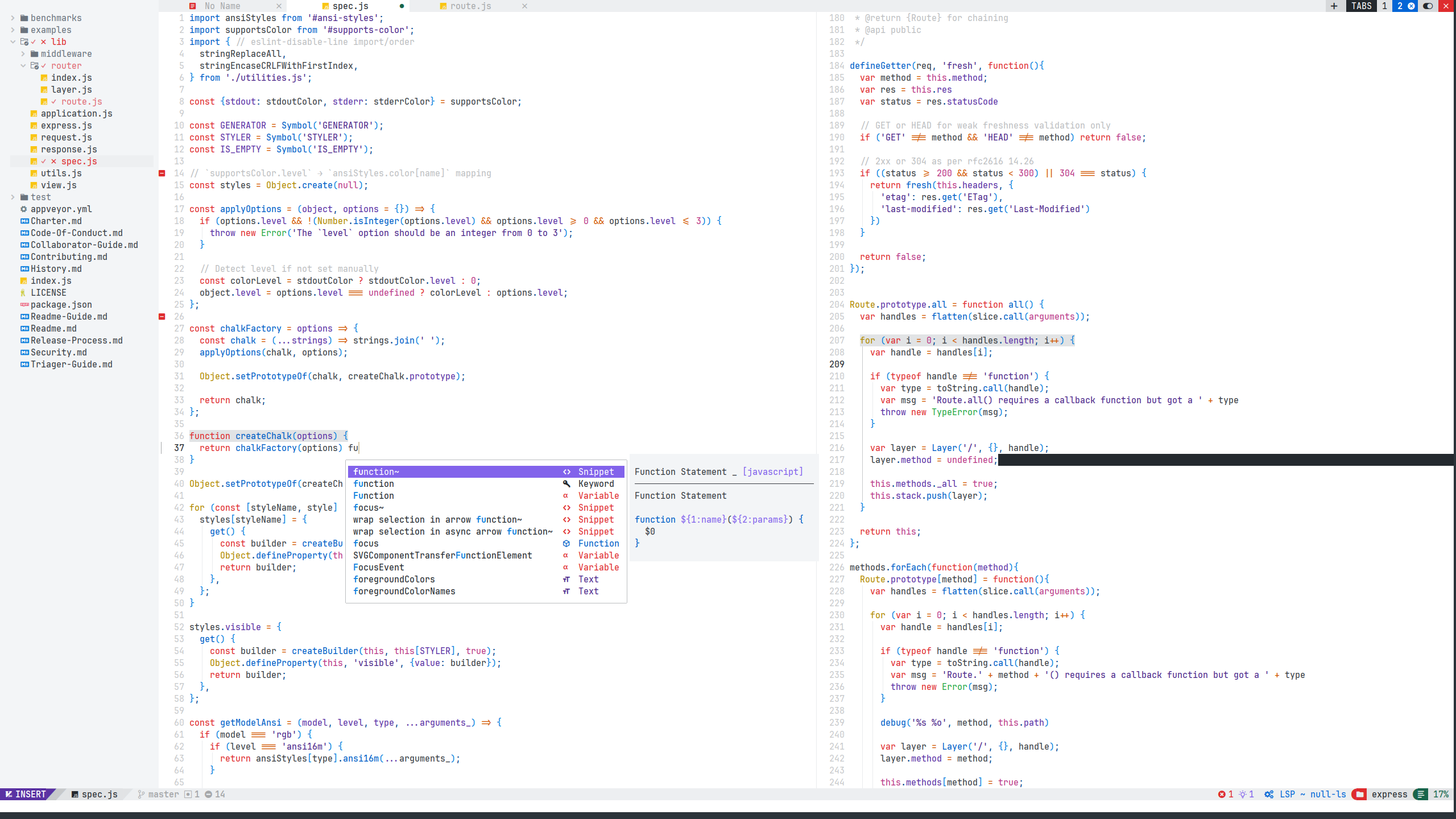Choose the Function Variable completion
Screen dimensions: 1456x819
486,496
